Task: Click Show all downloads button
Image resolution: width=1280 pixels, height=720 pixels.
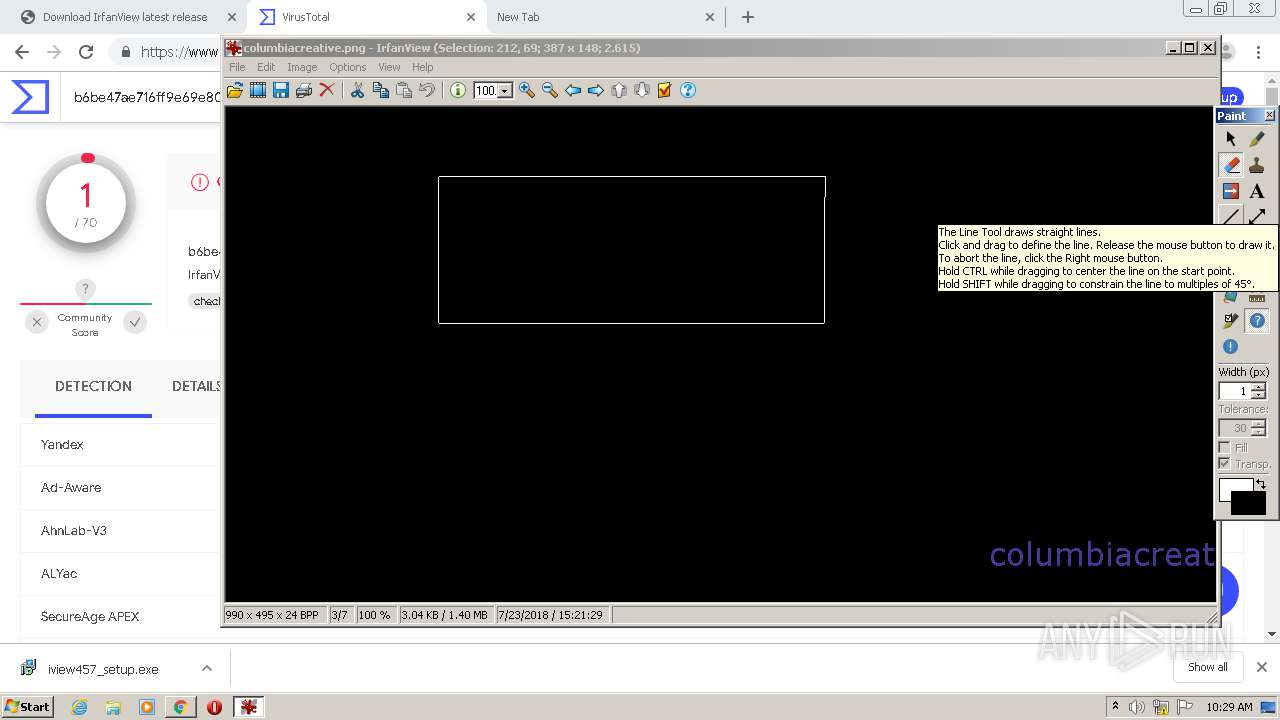Action: pyautogui.click(x=1208, y=667)
